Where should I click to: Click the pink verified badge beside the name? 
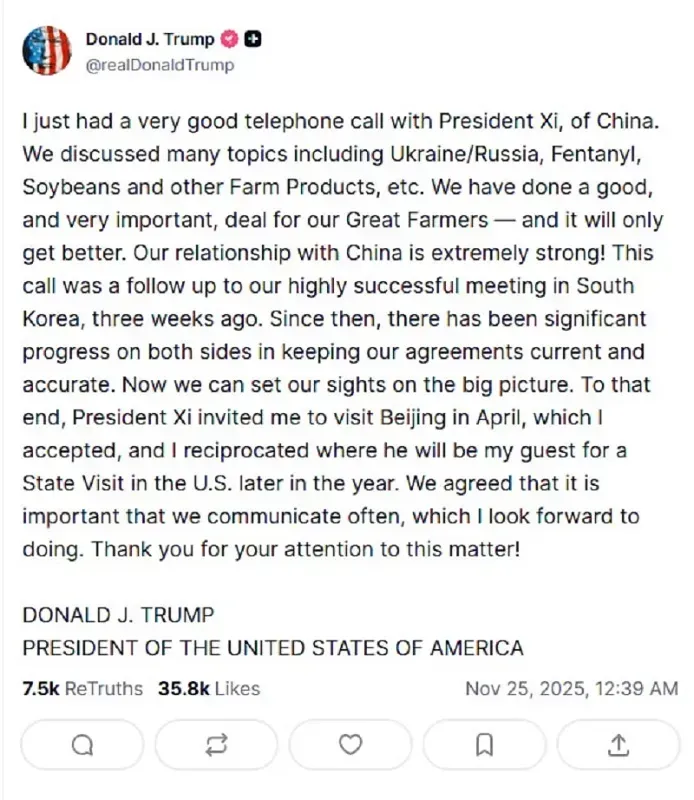(229, 39)
